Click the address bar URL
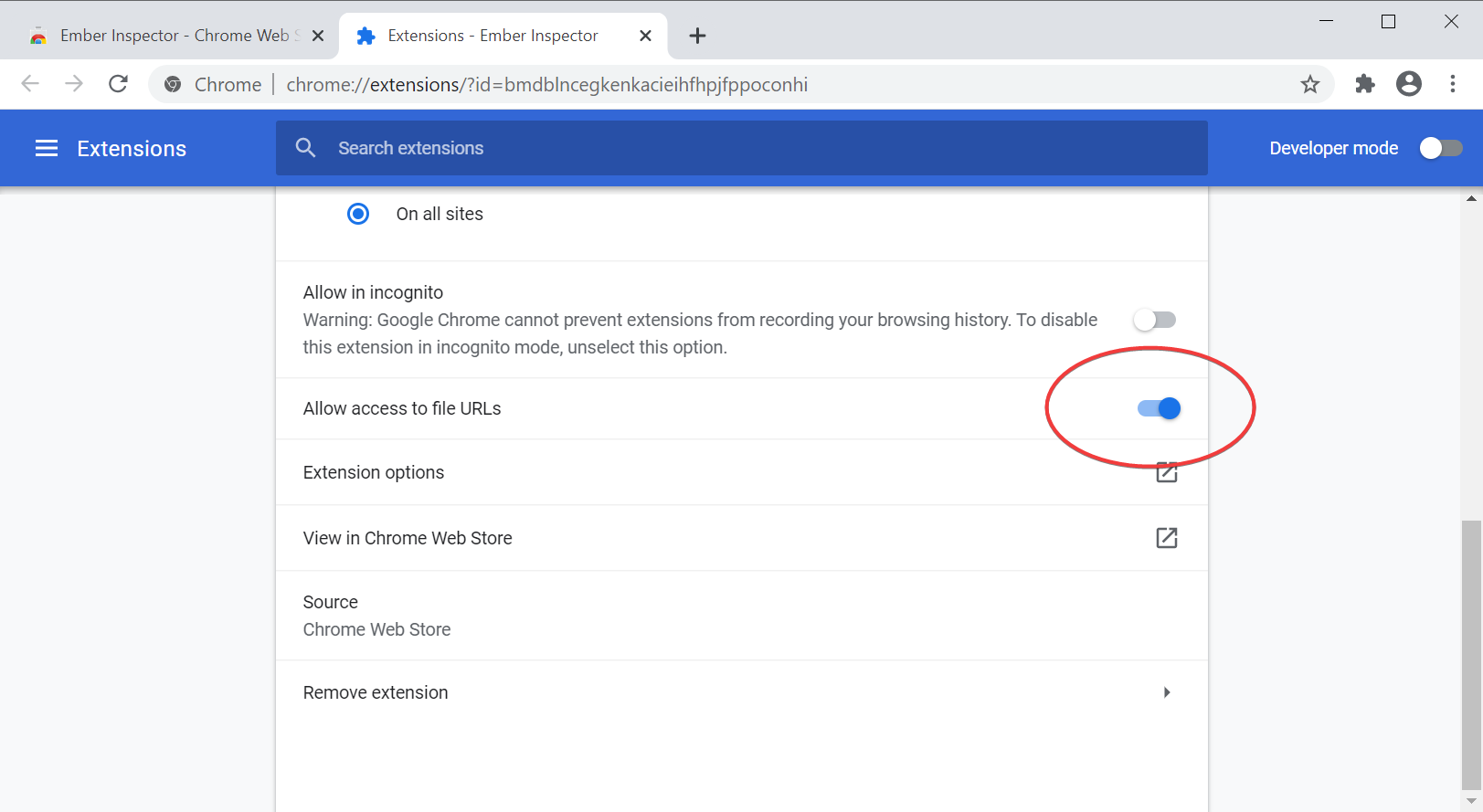1483x812 pixels. 546,85
